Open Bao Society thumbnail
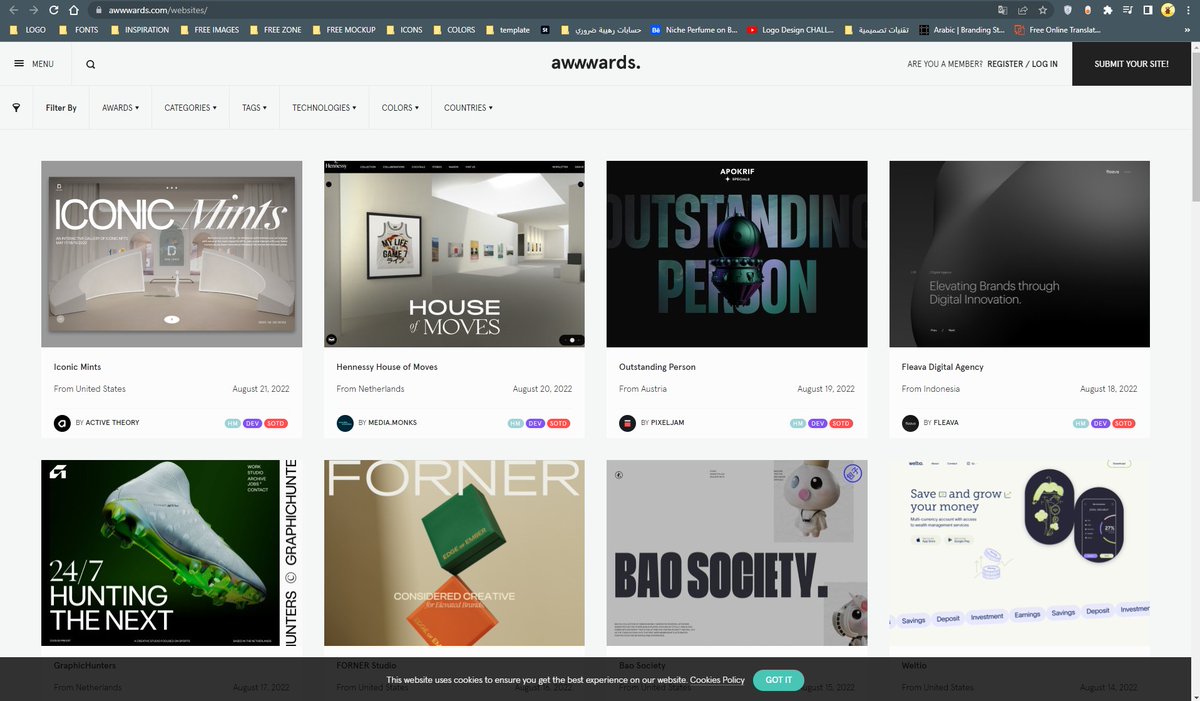This screenshot has height=701, width=1200. (737, 553)
